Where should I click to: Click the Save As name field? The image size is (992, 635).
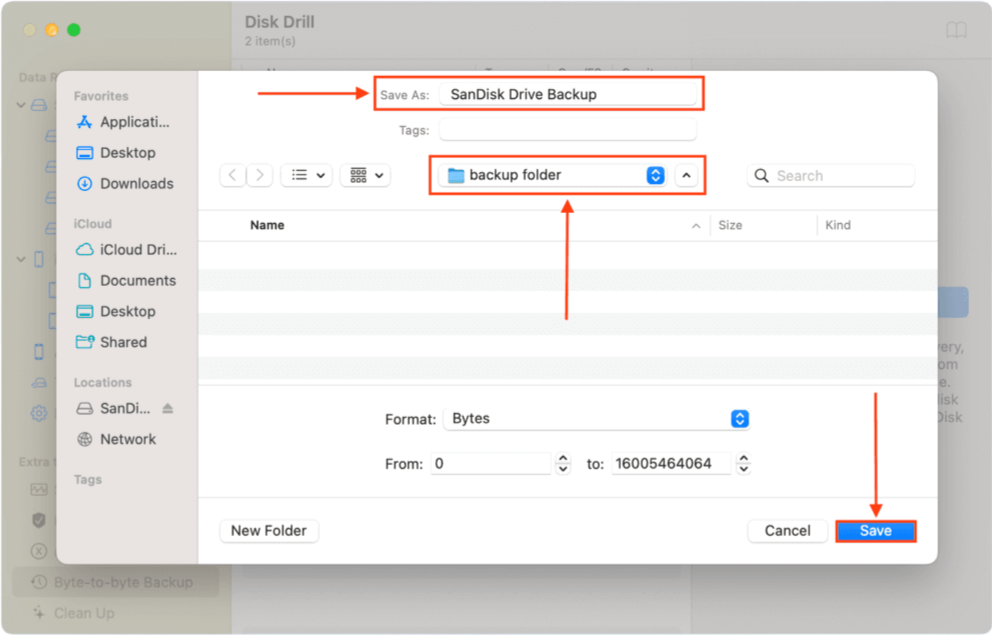[x=569, y=93]
